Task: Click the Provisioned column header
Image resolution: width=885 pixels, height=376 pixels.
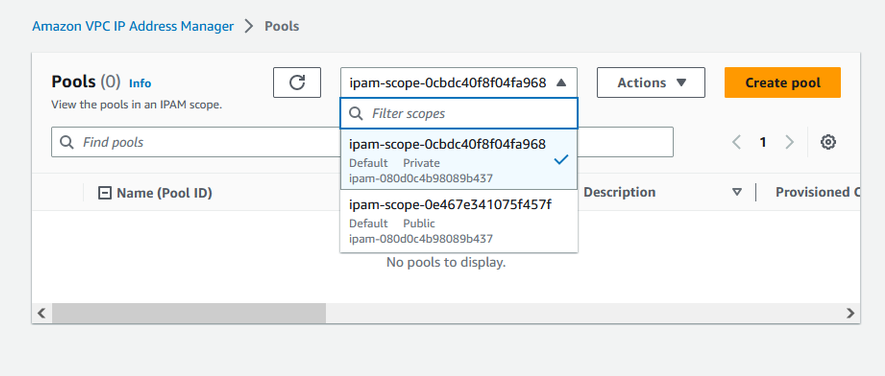Action: pyautogui.click(x=817, y=192)
